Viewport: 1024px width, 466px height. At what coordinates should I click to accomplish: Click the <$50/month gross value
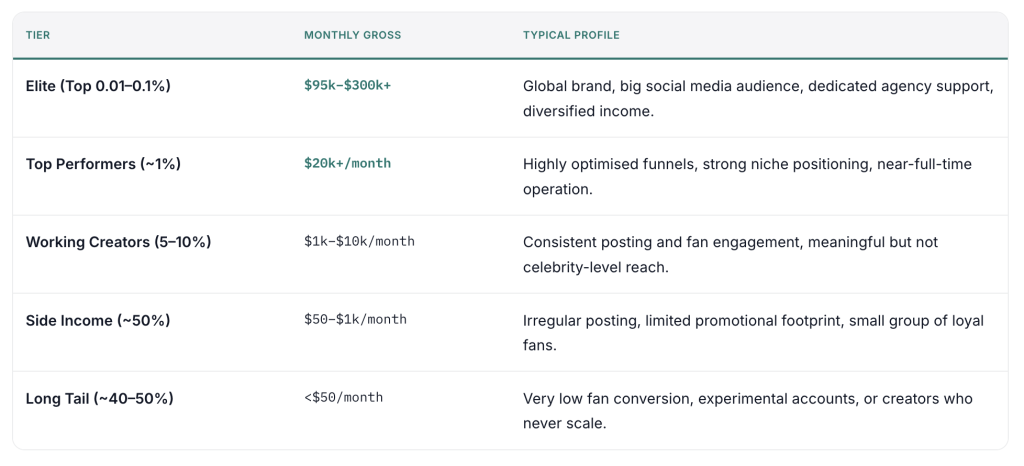coord(343,398)
